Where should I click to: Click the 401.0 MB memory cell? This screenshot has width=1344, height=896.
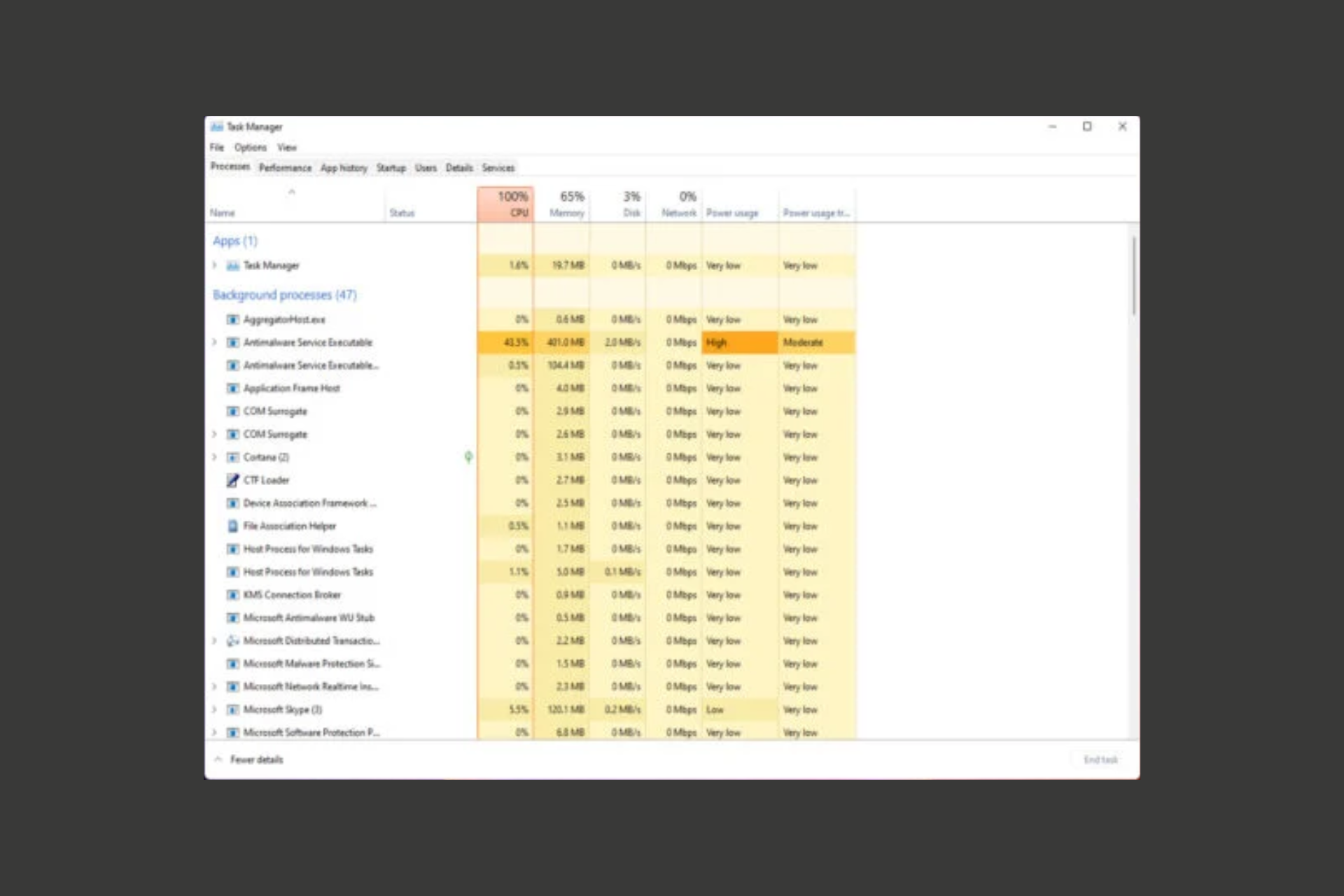(x=561, y=342)
